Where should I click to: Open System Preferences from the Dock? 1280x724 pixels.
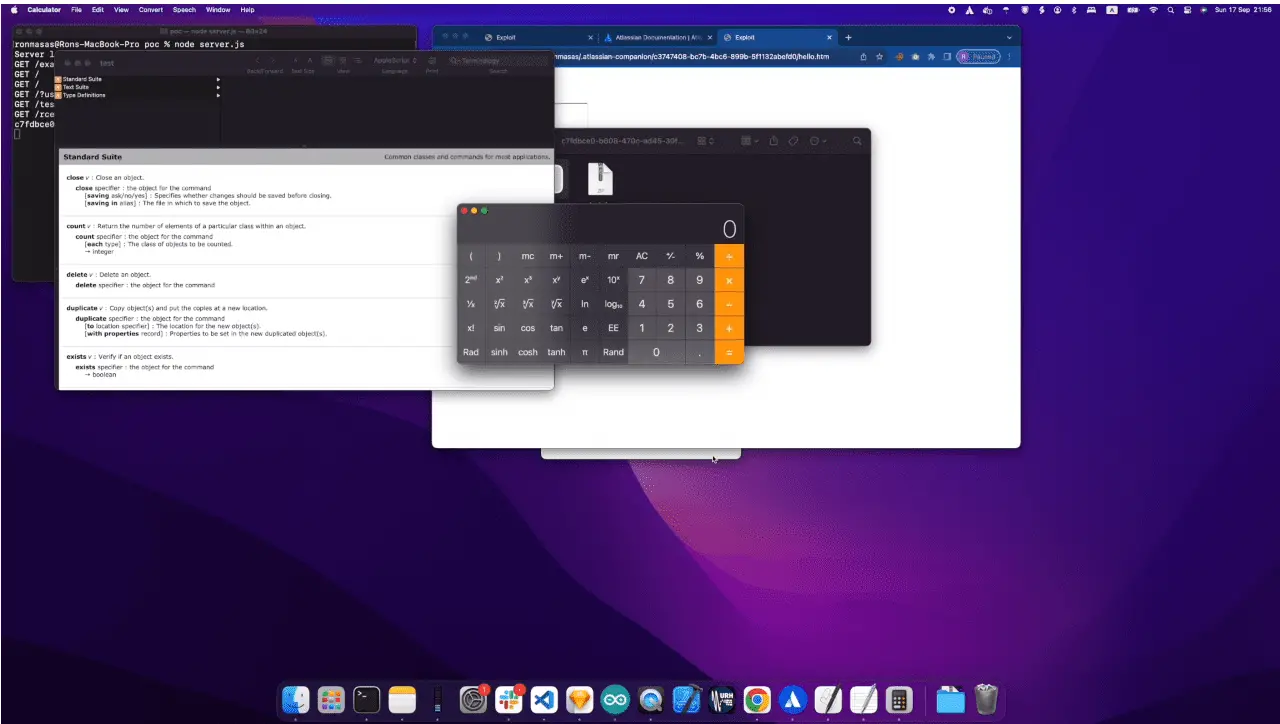(473, 700)
